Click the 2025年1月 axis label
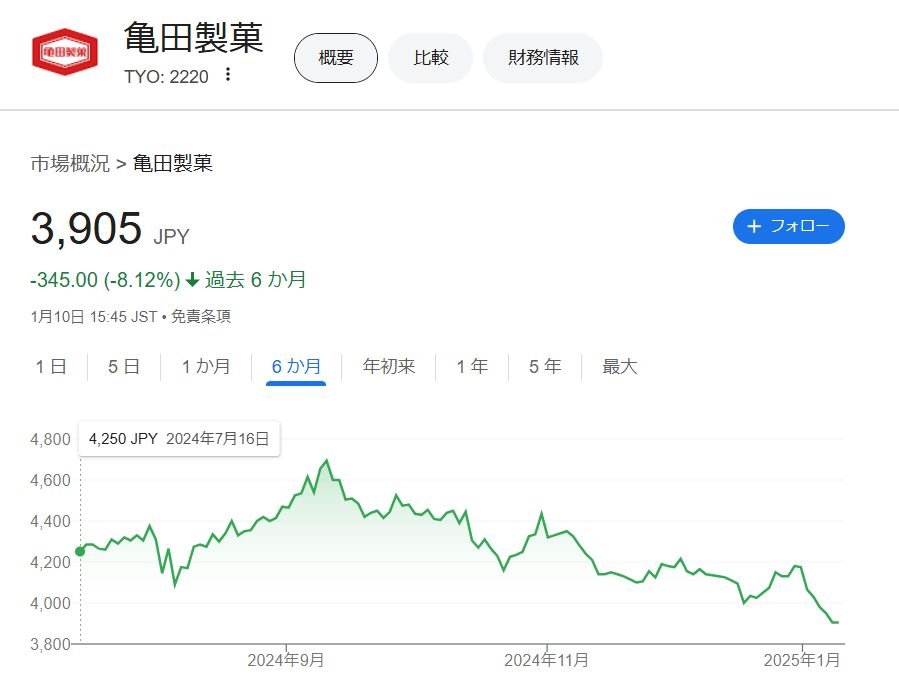Image resolution: width=899 pixels, height=684 pixels. point(802,660)
